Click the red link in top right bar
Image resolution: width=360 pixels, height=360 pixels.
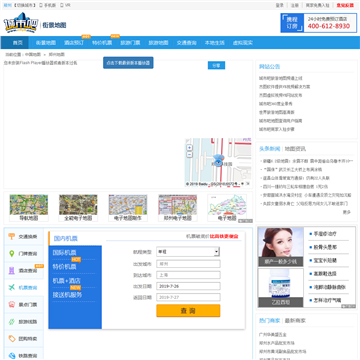345,5
